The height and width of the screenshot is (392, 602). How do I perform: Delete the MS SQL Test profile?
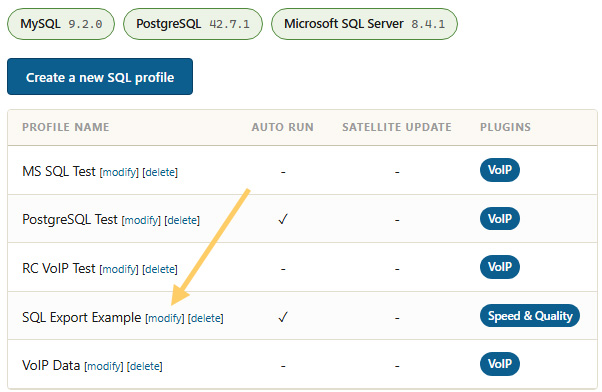coord(160,172)
